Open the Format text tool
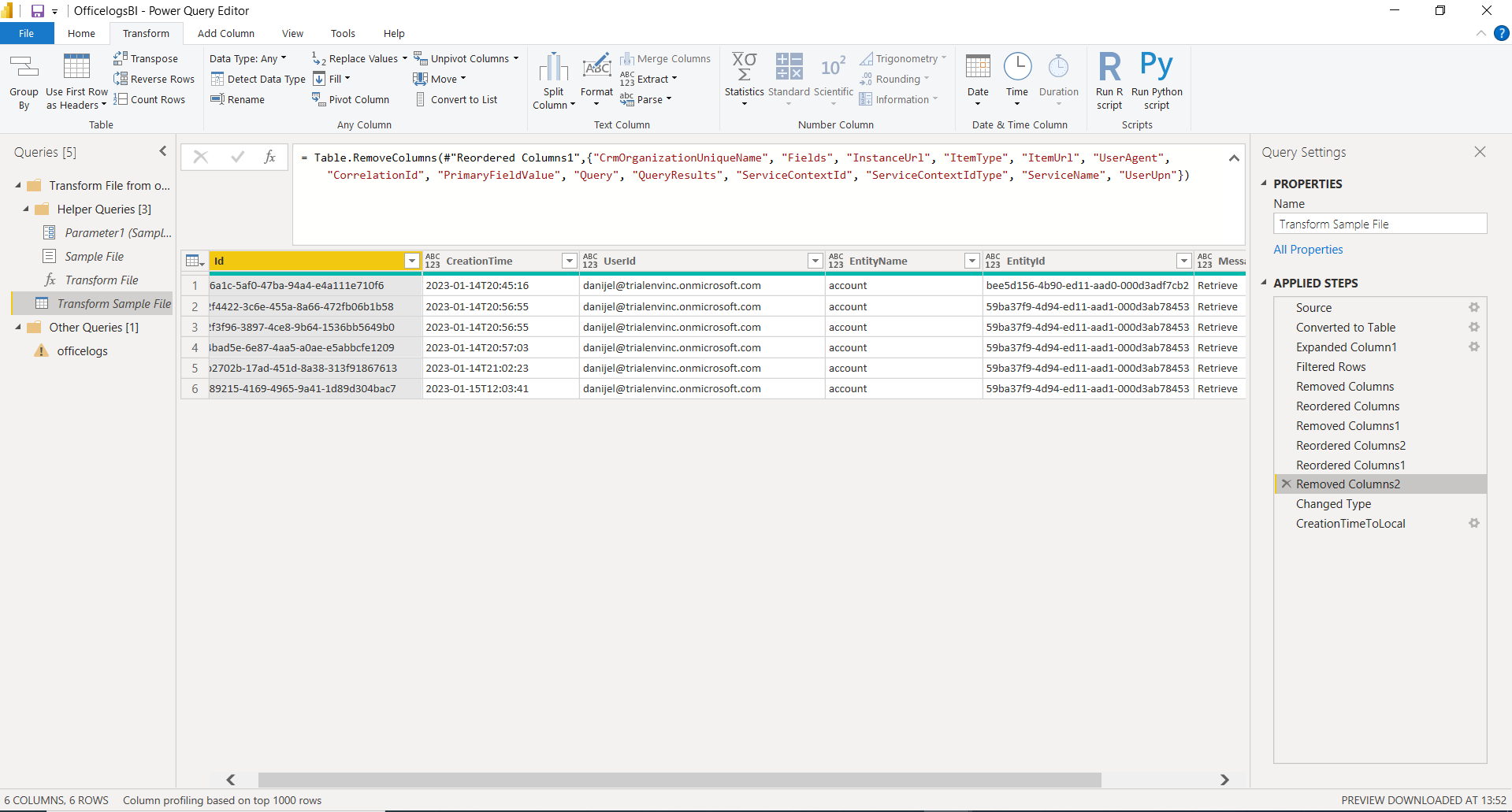The image size is (1512, 812). tap(596, 80)
